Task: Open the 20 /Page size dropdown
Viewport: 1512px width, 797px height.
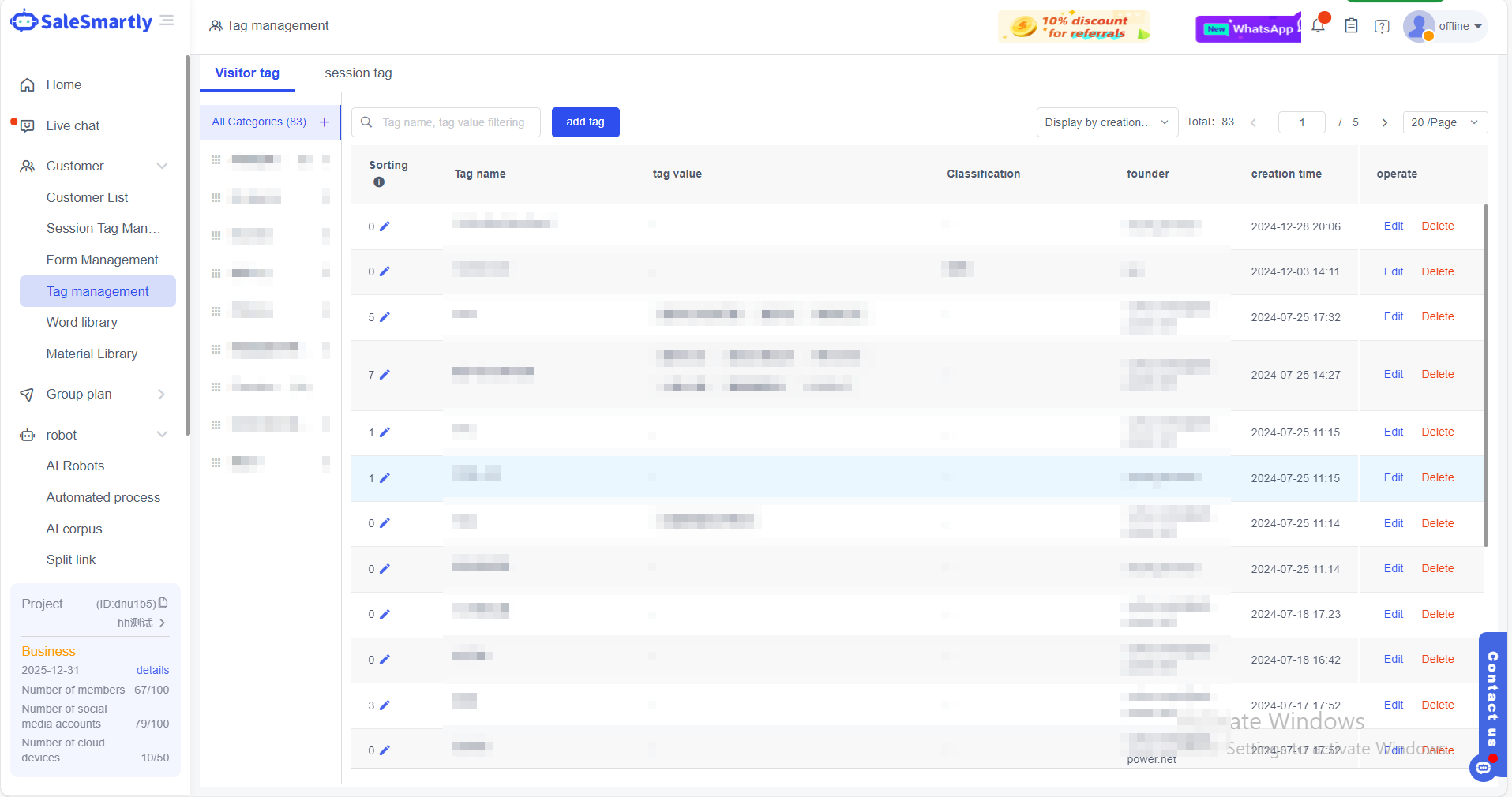Action: (x=1444, y=122)
